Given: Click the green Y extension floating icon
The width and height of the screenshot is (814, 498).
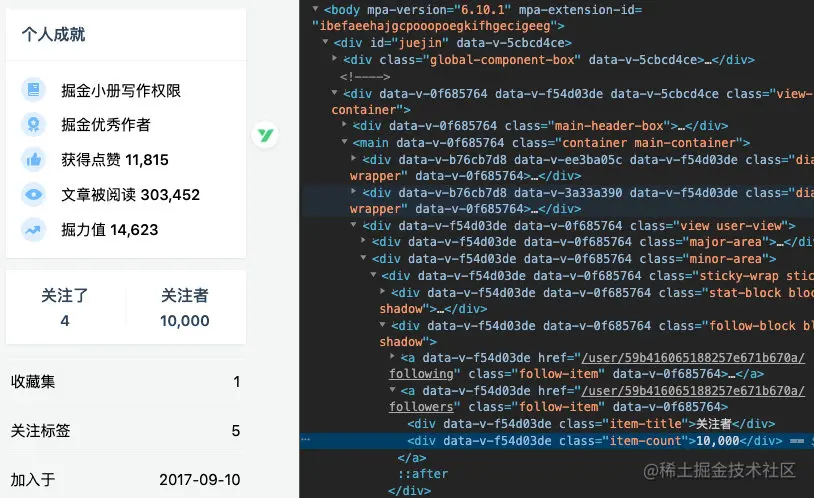Looking at the screenshot, I should pyautogui.click(x=265, y=135).
